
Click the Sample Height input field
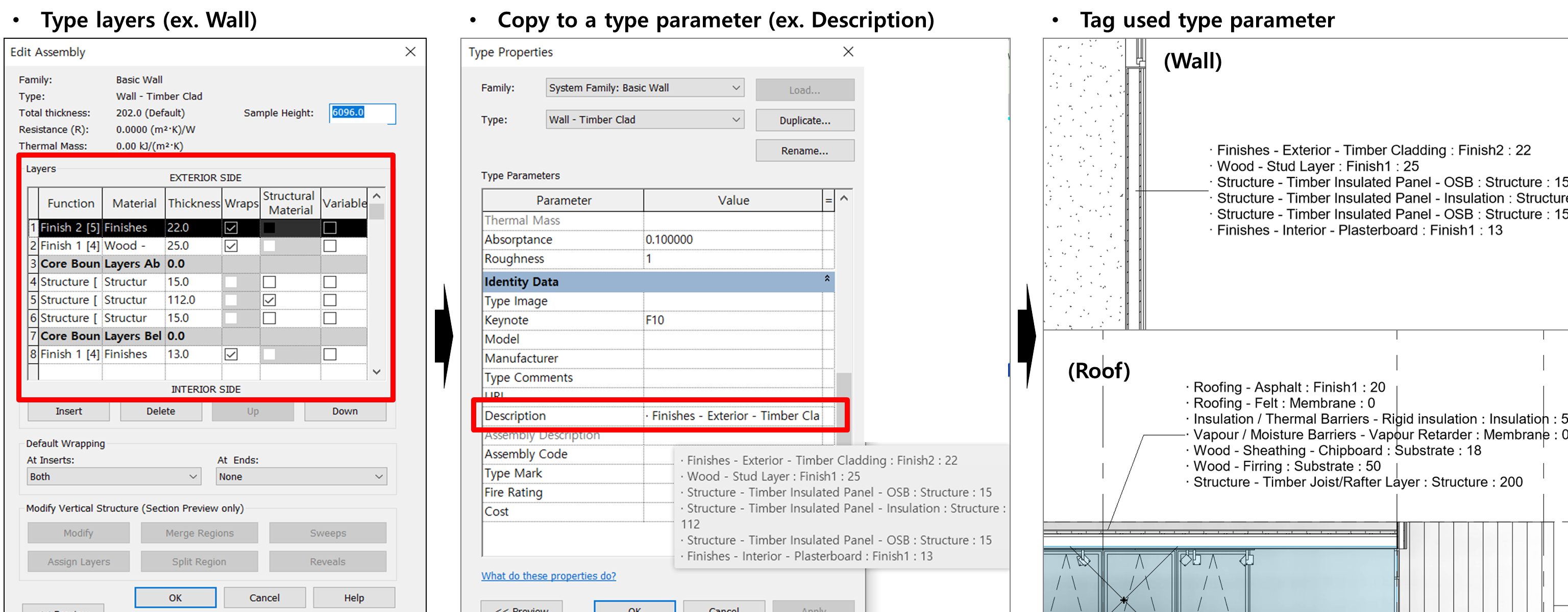pyautogui.click(x=362, y=113)
